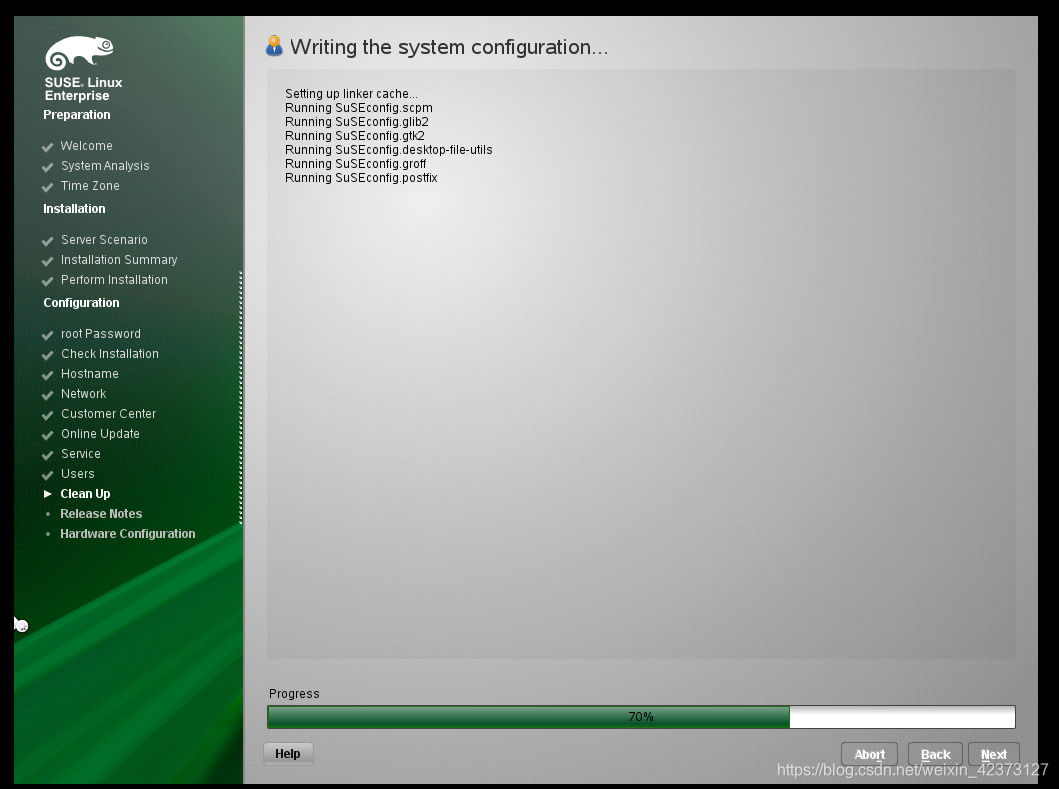Select the current Clean Up step

point(85,494)
